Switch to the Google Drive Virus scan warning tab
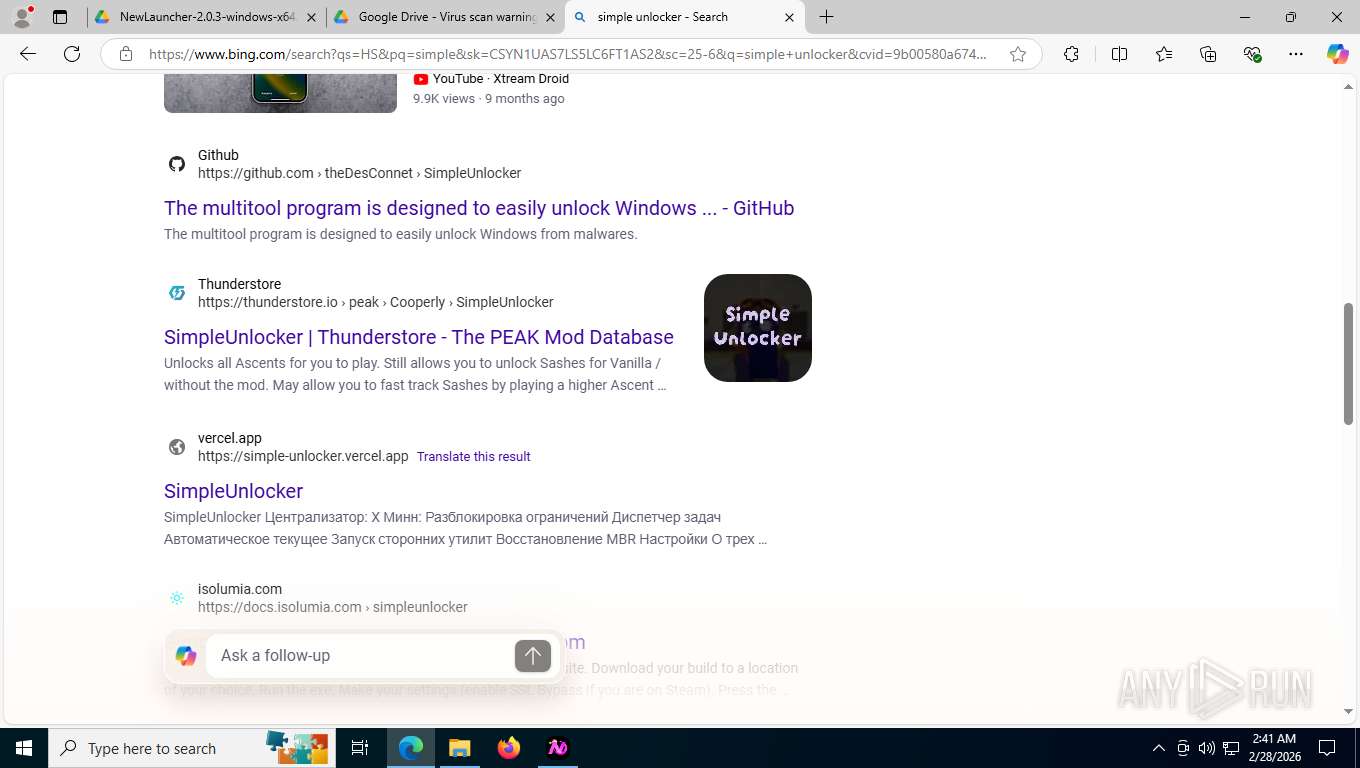 pyautogui.click(x=447, y=17)
